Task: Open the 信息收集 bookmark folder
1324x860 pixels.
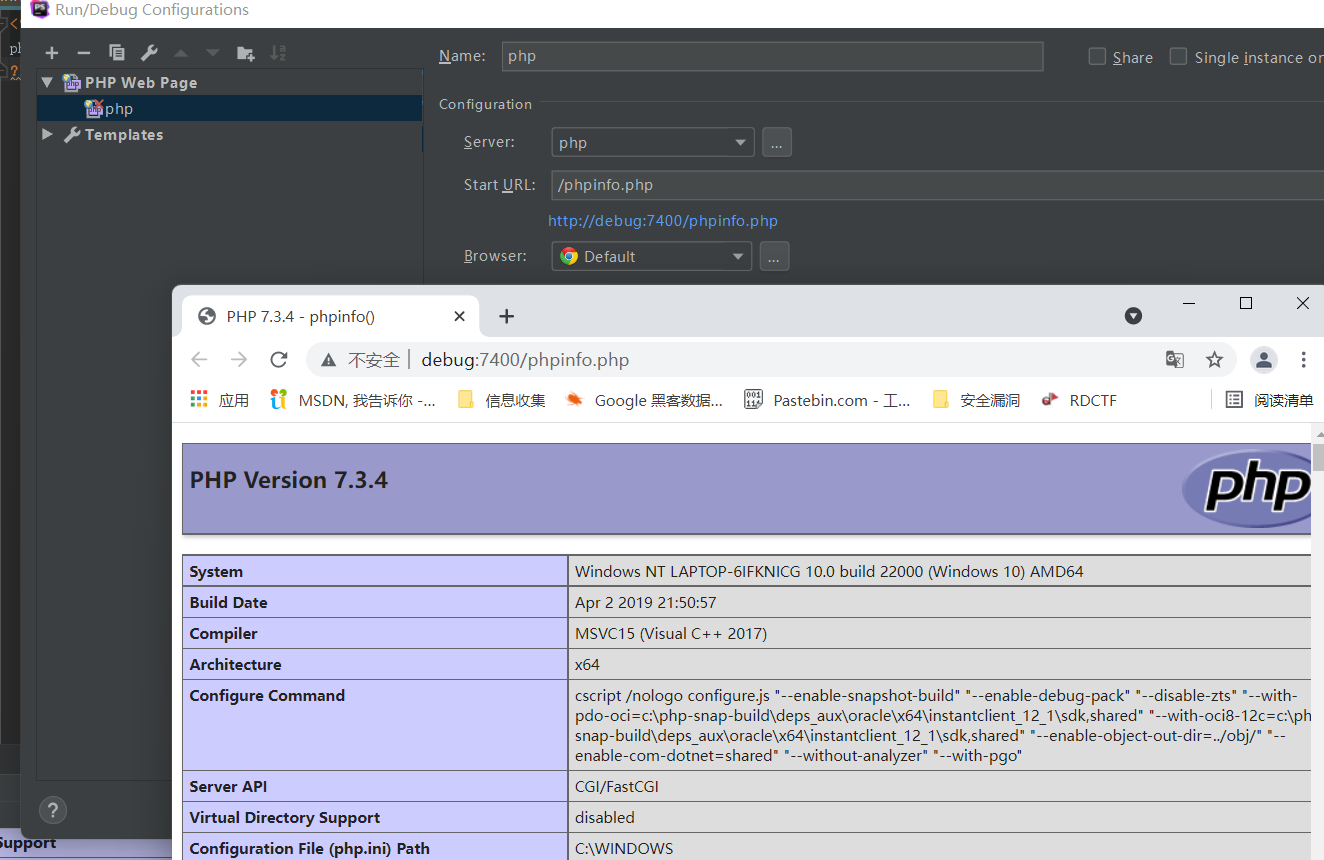Action: 501,400
